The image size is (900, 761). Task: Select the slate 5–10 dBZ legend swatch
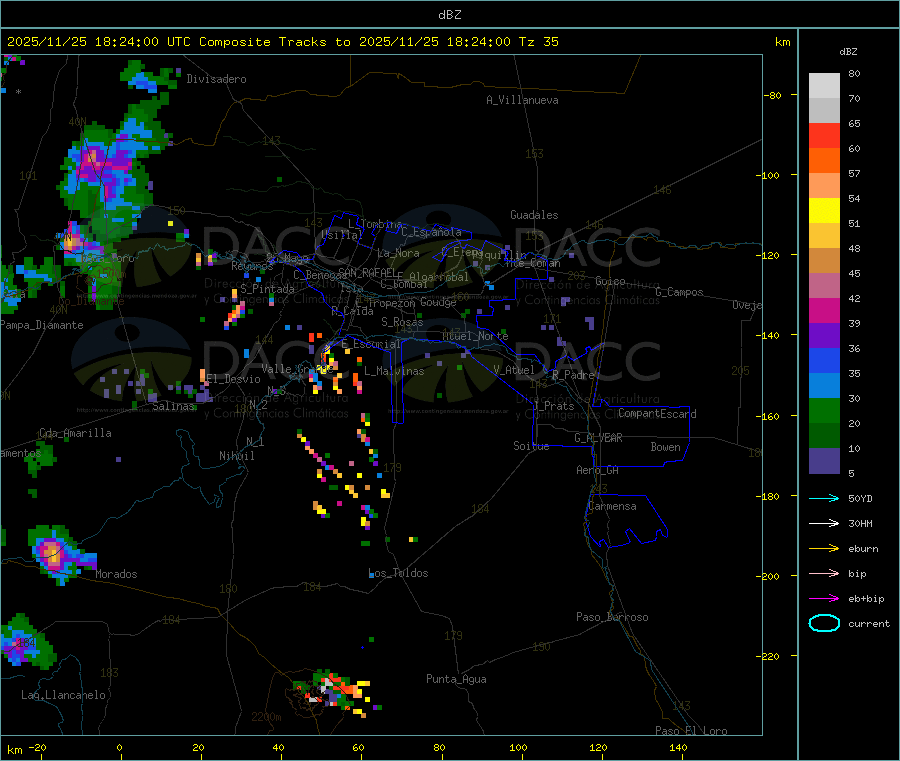tap(824, 461)
